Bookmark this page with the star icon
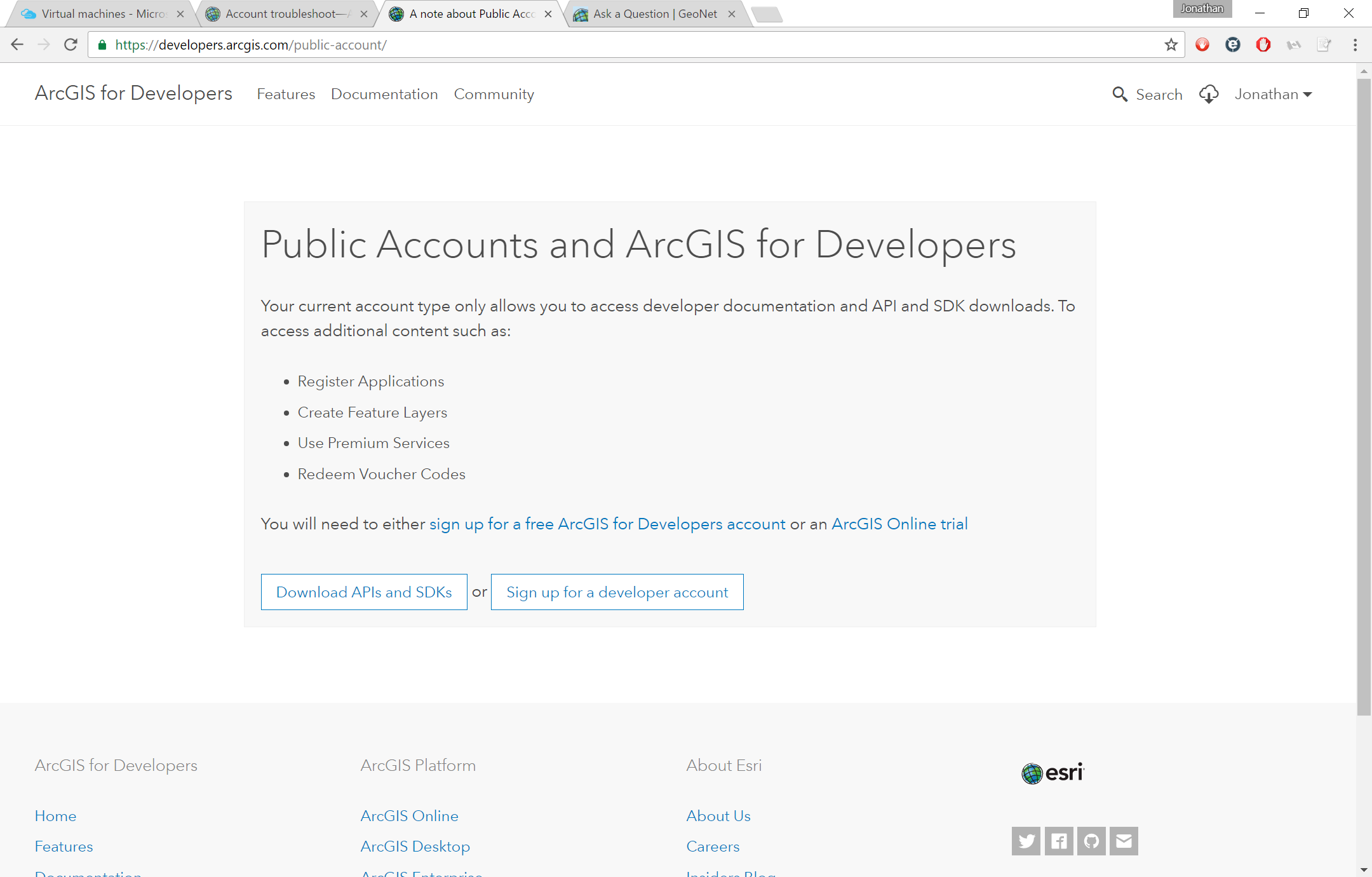1372x877 pixels. point(1171,44)
